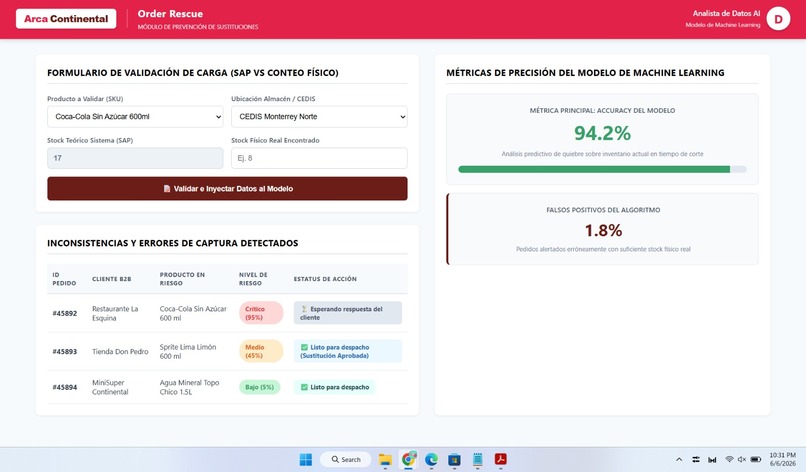Click client Tienda Don Pedro

click(120, 352)
